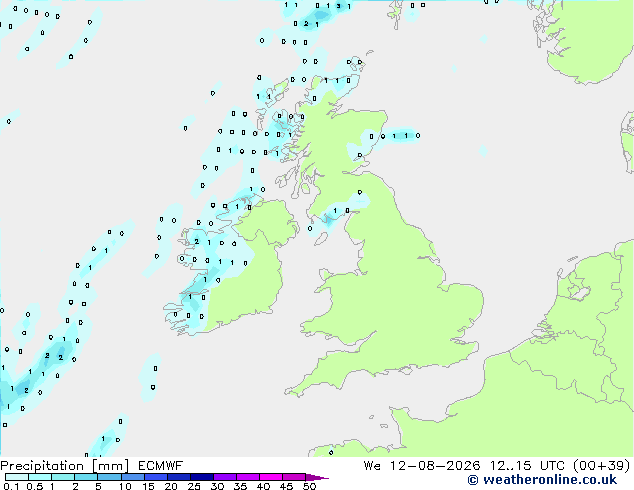Select the 2–5 mm light blue legend swatch
This screenshot has height=490, width=634.
point(86,477)
